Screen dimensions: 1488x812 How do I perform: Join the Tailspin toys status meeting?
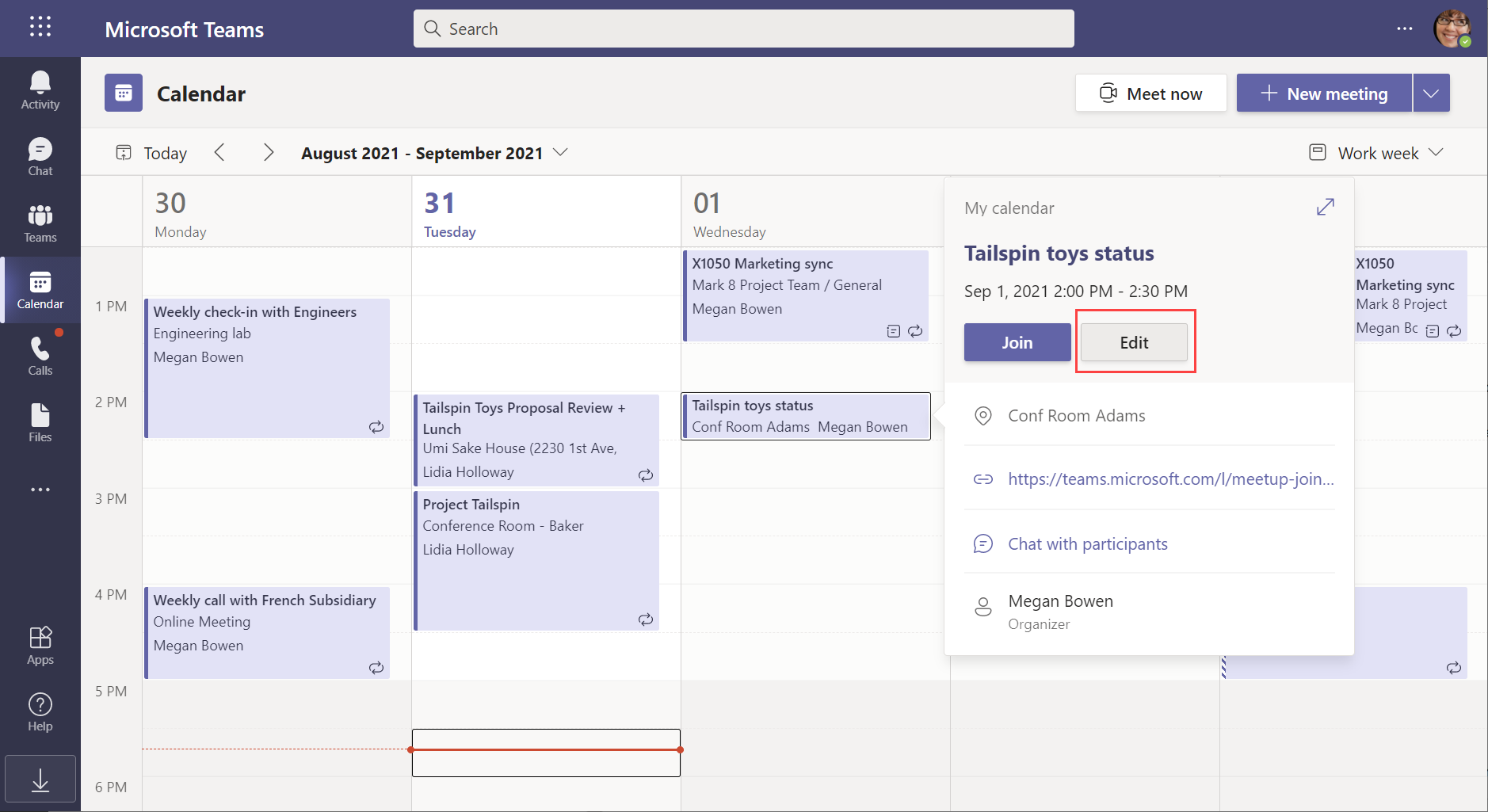[1017, 342]
